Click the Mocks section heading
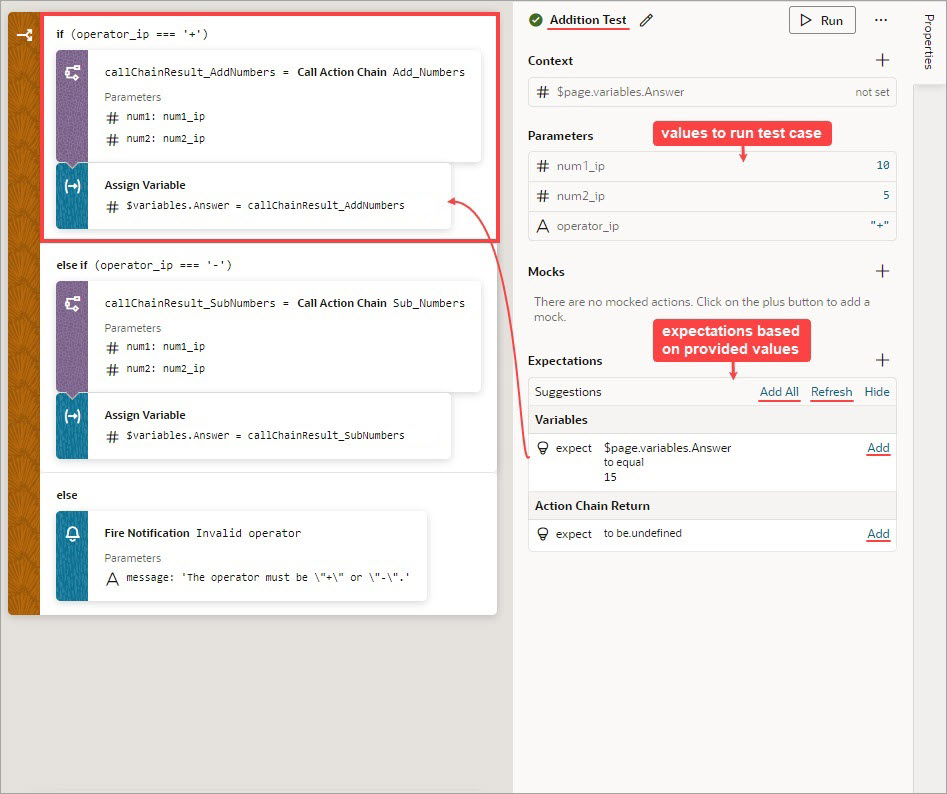This screenshot has width=947, height=794. (546, 272)
